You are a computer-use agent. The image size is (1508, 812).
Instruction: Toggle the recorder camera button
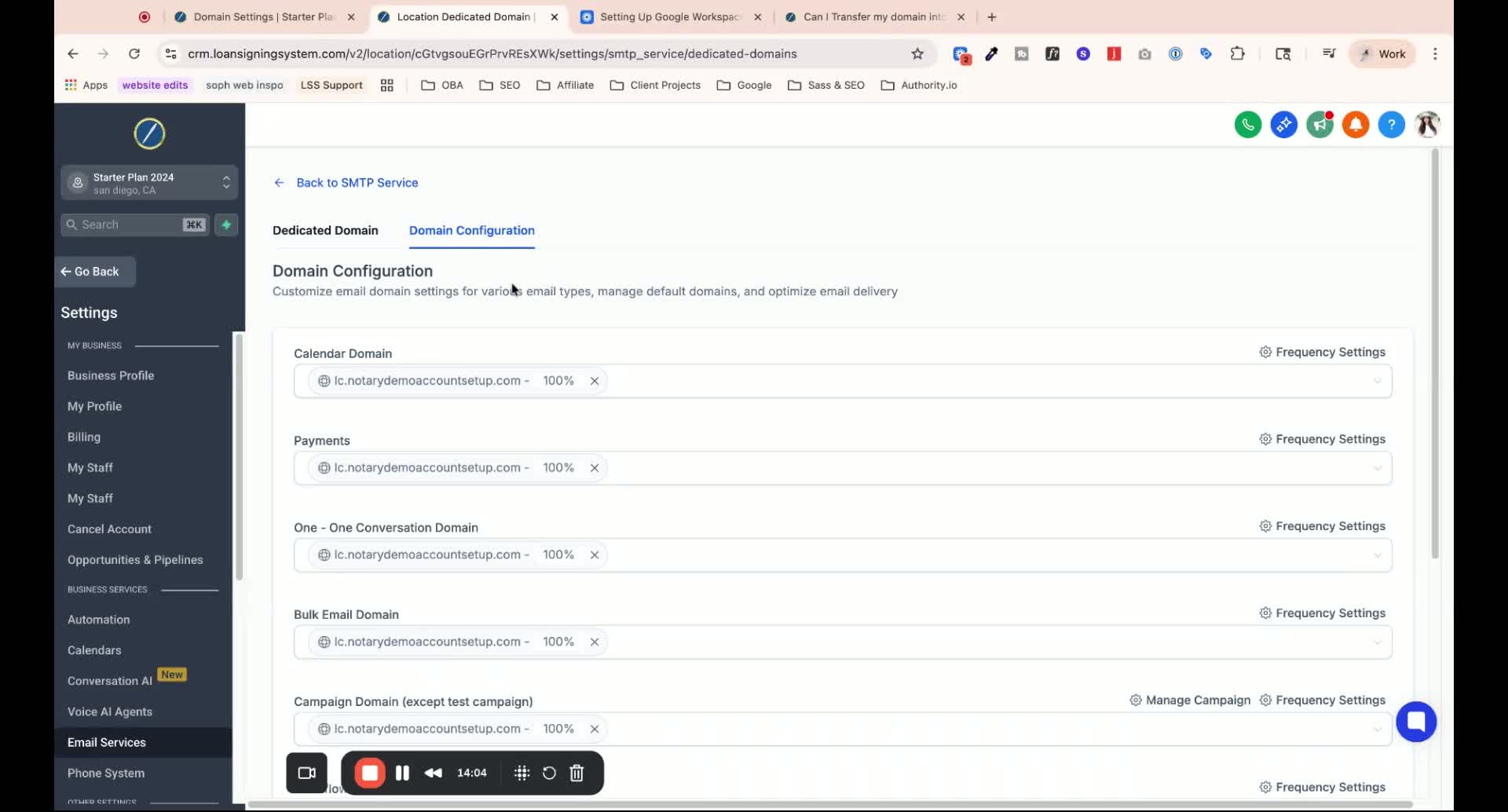306,773
